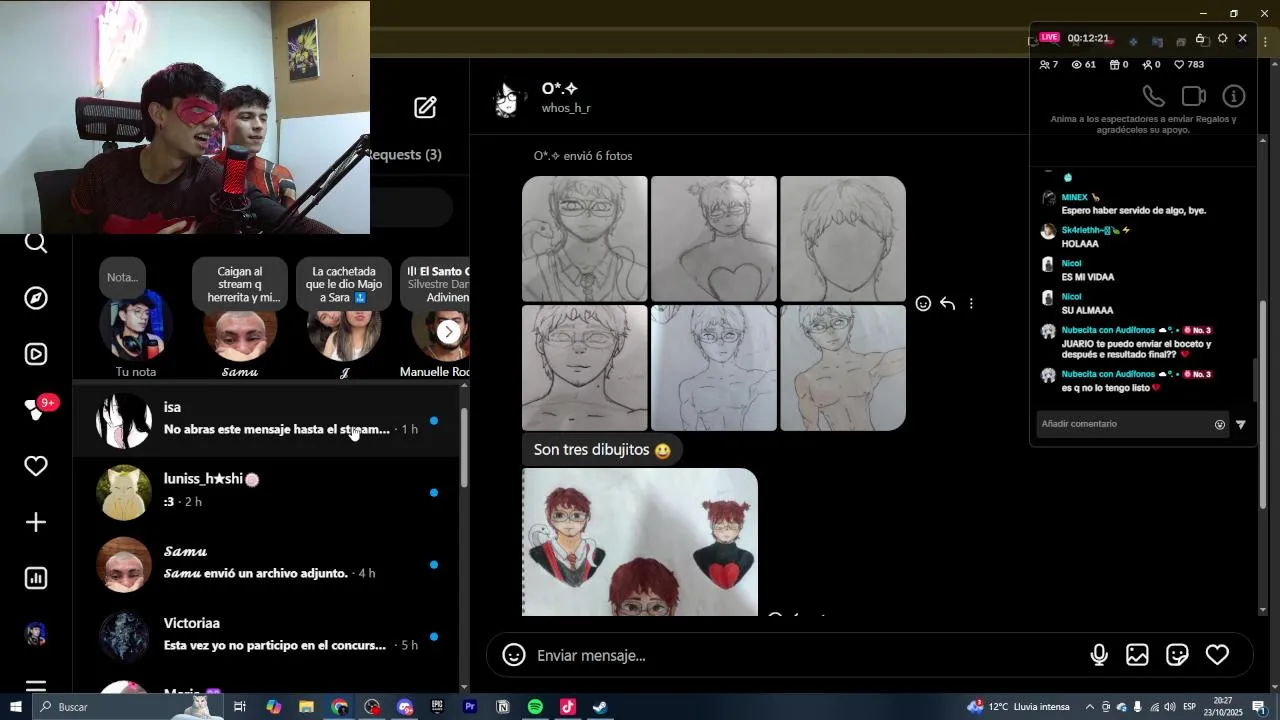The height and width of the screenshot is (720, 1280).
Task: Start a new message with compose icon
Action: 425,107
